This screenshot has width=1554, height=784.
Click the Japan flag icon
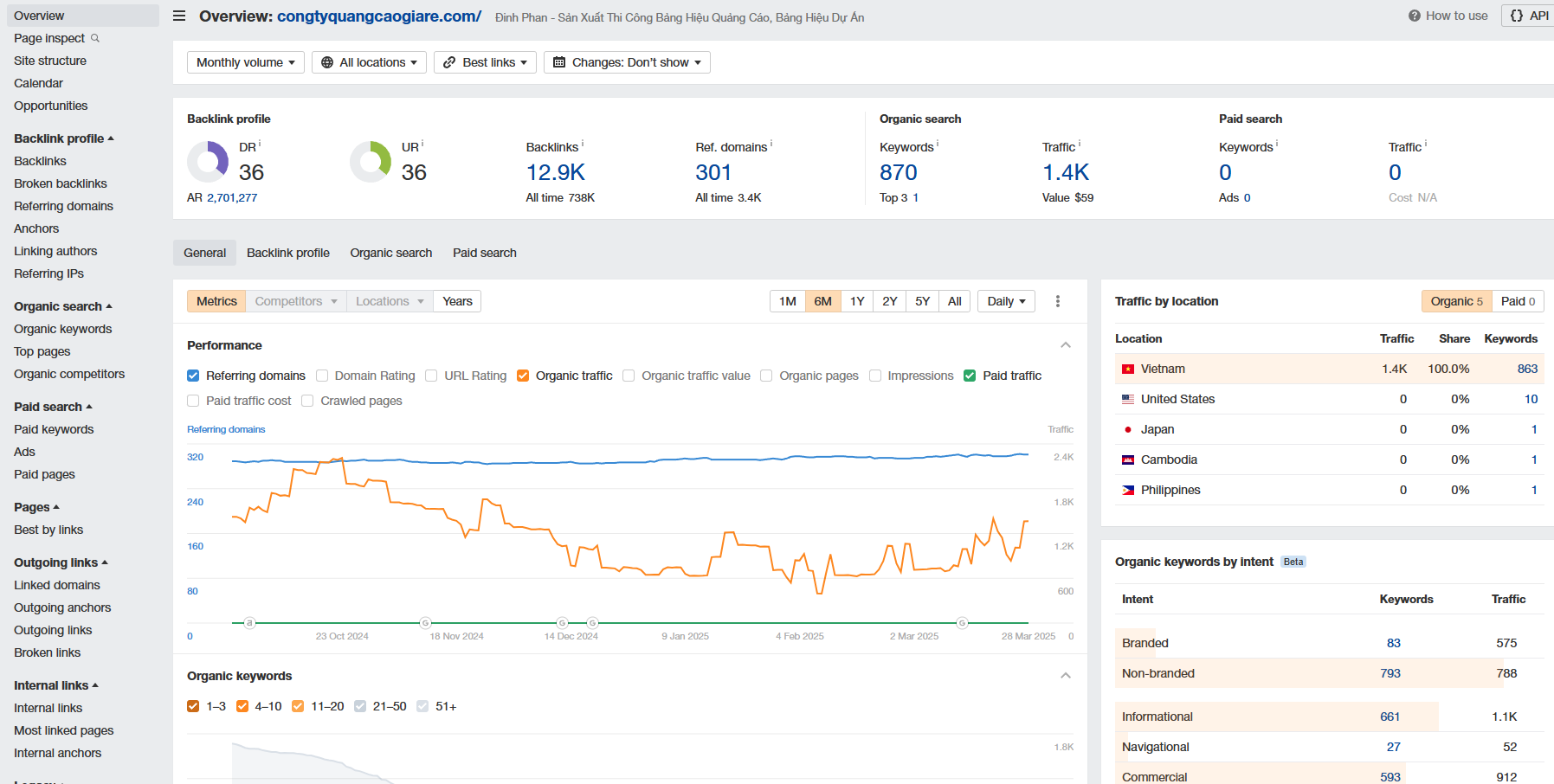click(1128, 430)
